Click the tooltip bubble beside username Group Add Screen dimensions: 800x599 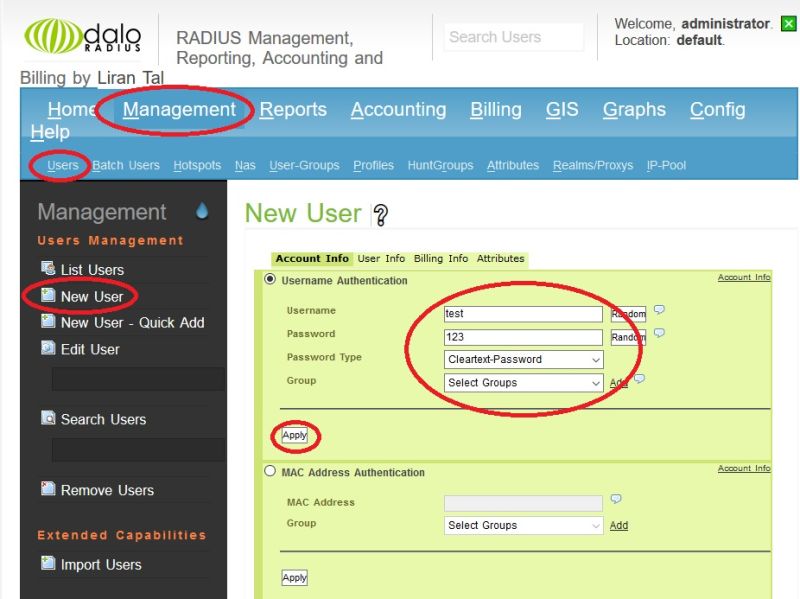[x=639, y=379]
